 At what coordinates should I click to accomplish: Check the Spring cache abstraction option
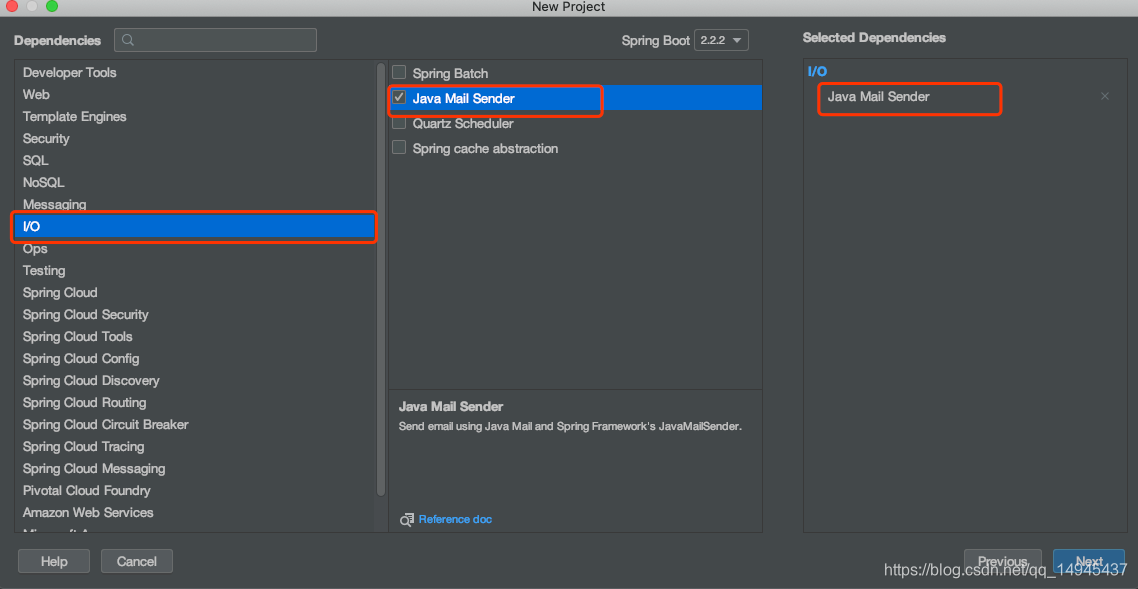point(399,147)
